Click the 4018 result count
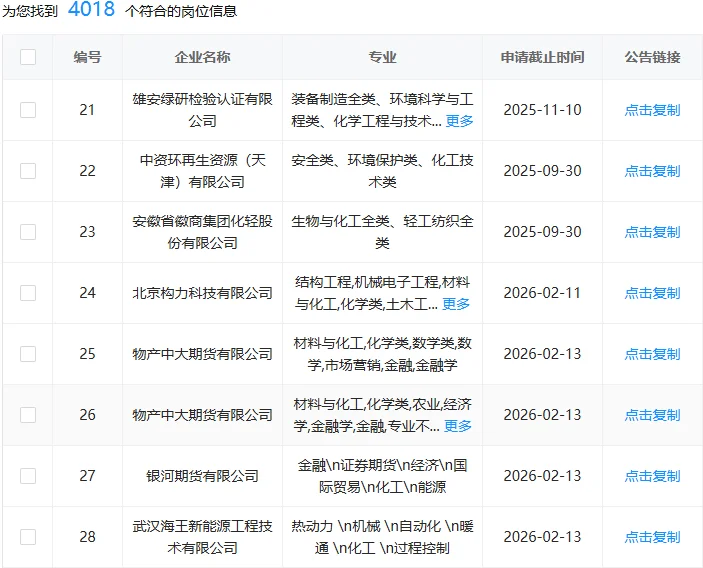Screen dimensions: 703x568 point(91,9)
